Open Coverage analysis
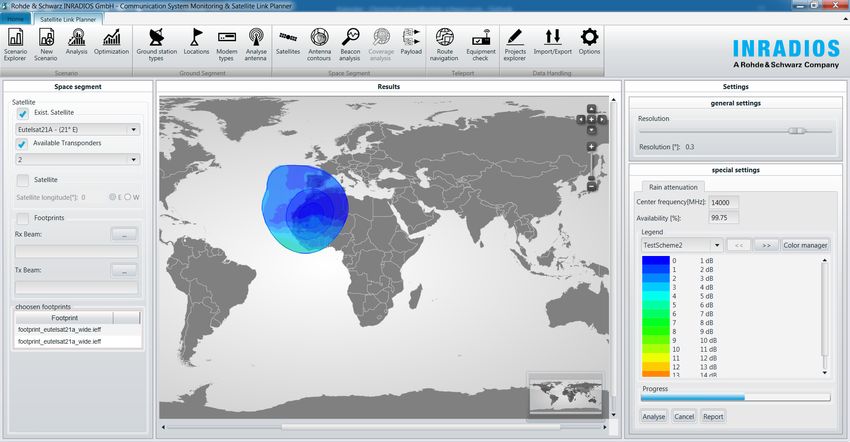 (x=381, y=44)
